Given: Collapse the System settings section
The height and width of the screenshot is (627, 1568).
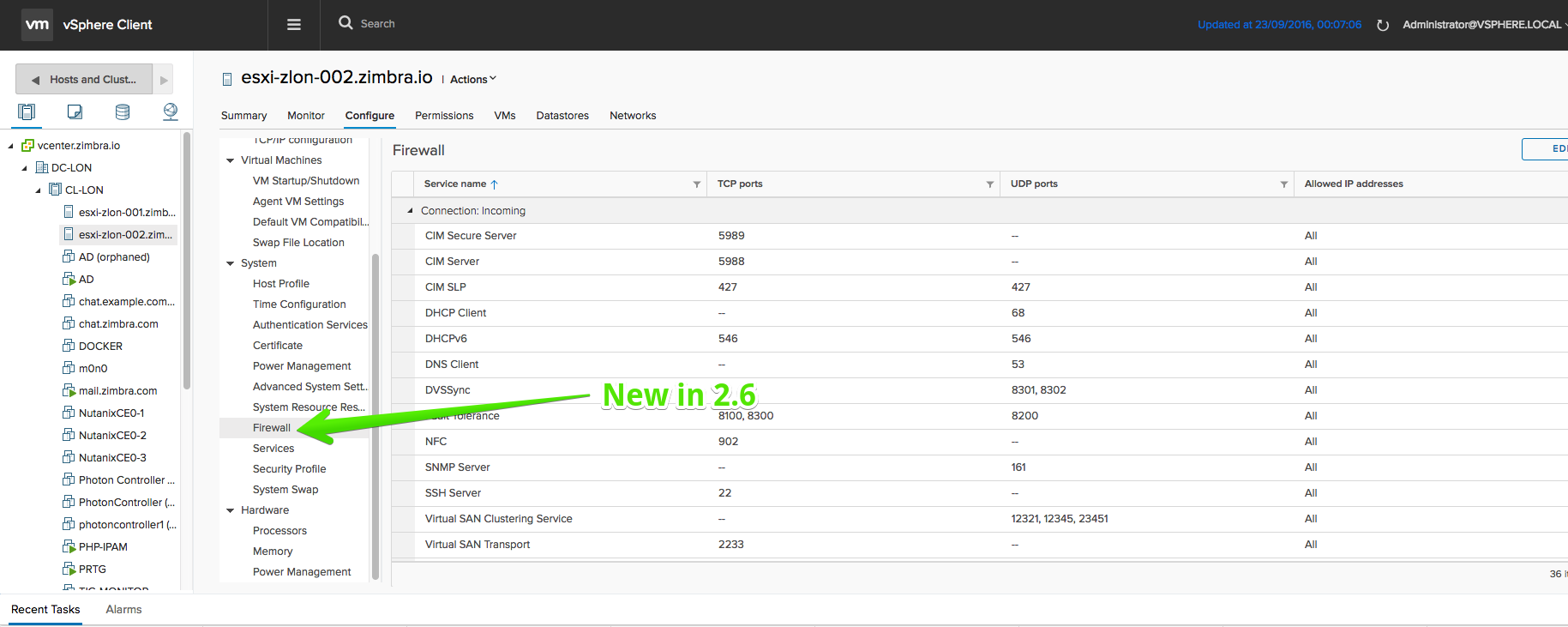Looking at the screenshot, I should pos(230,263).
